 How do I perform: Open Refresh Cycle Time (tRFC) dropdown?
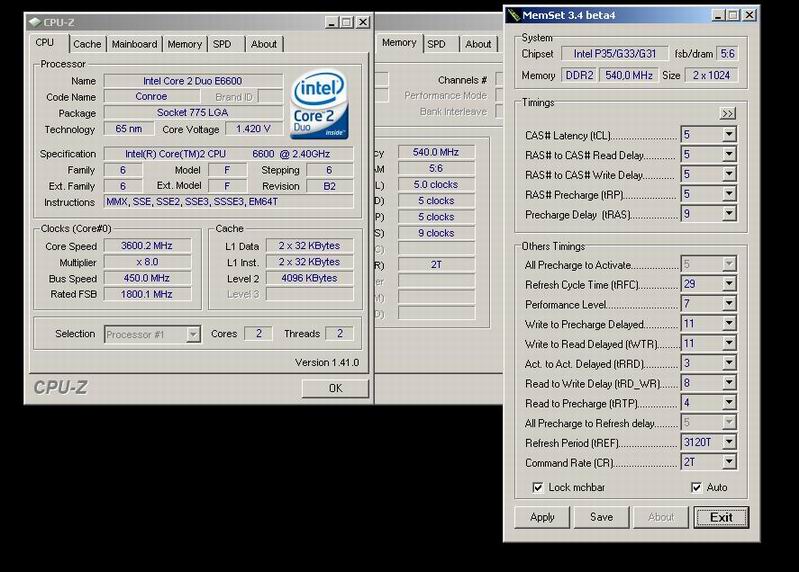click(729, 284)
